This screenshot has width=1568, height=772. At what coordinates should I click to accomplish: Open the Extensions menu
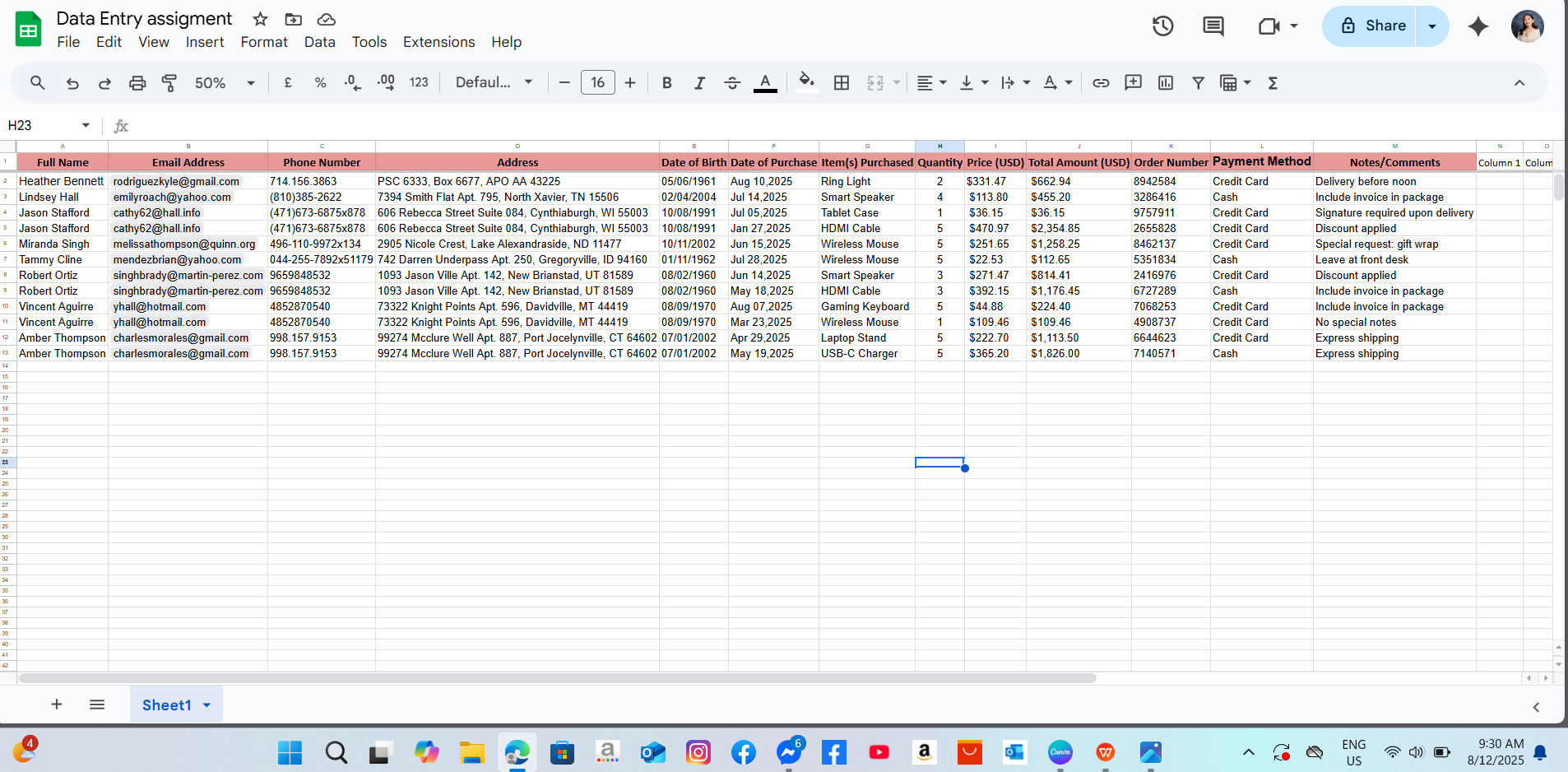click(x=438, y=42)
